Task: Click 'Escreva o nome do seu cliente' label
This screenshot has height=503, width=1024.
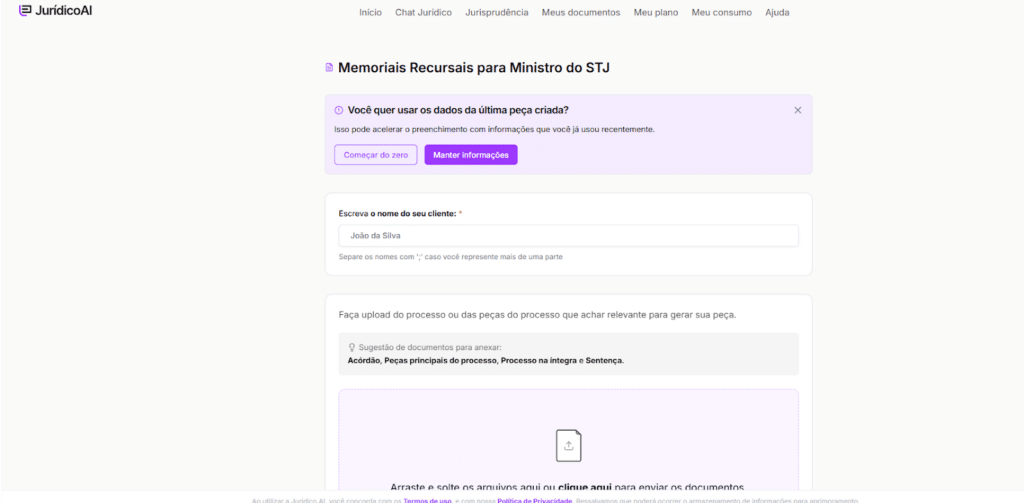Action: tap(400, 214)
